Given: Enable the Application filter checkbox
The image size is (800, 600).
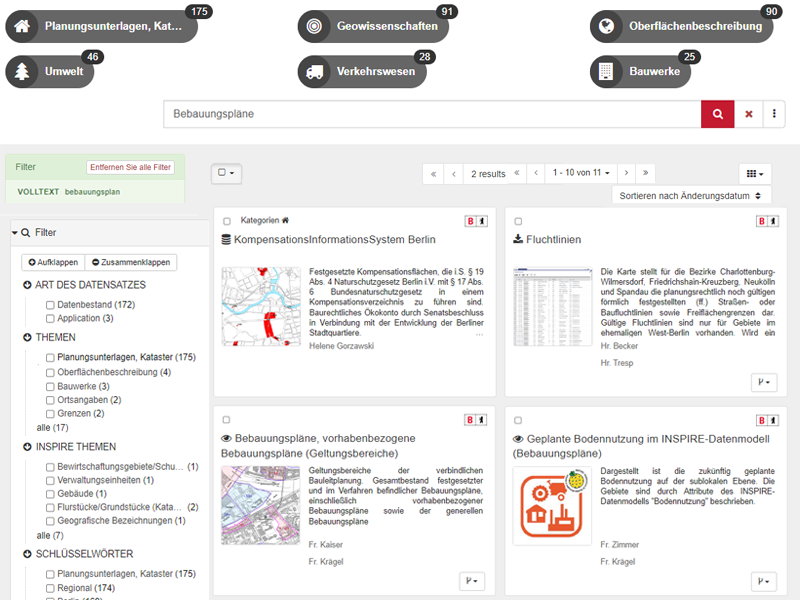Looking at the screenshot, I should click(50, 318).
